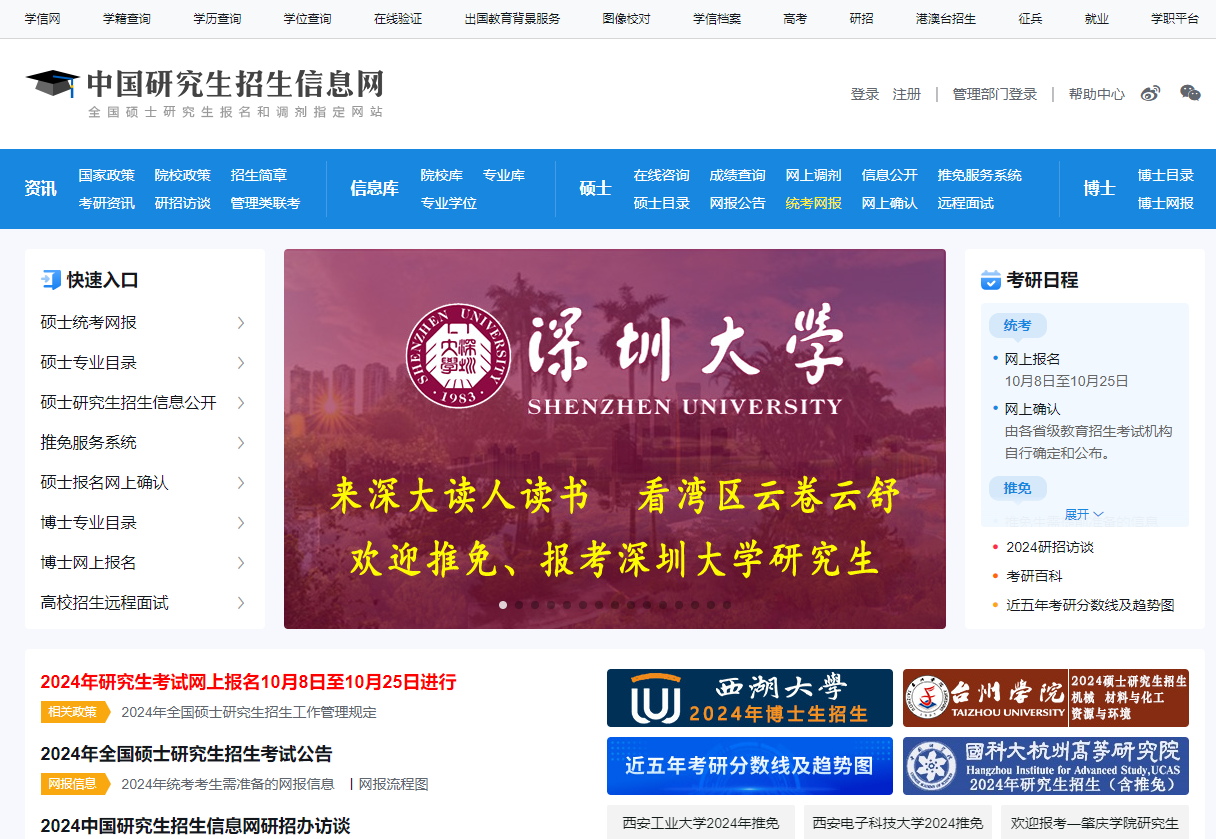Click 学籍查询 in the top bar

(127, 19)
